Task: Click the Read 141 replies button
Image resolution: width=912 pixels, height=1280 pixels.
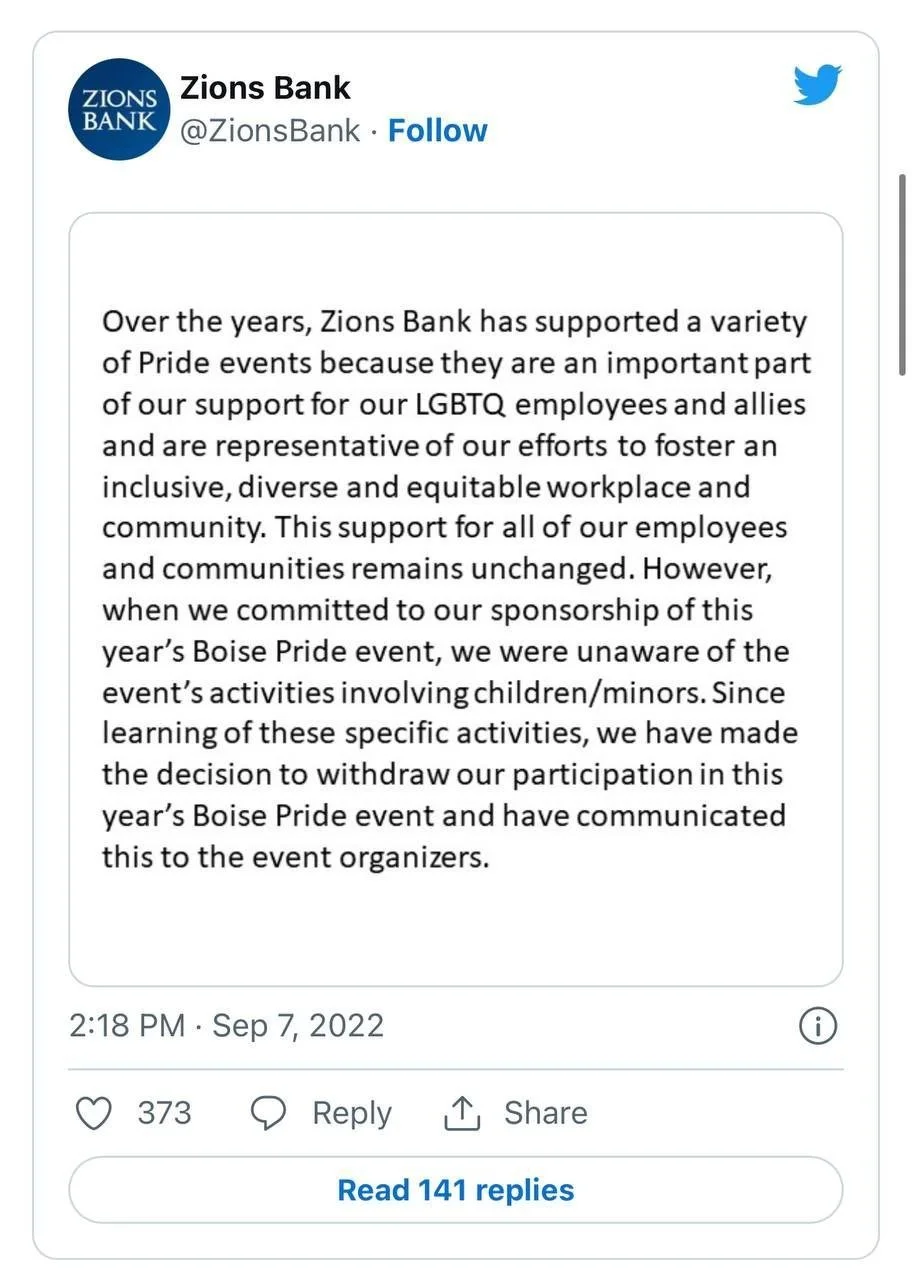Action: coord(455,1190)
